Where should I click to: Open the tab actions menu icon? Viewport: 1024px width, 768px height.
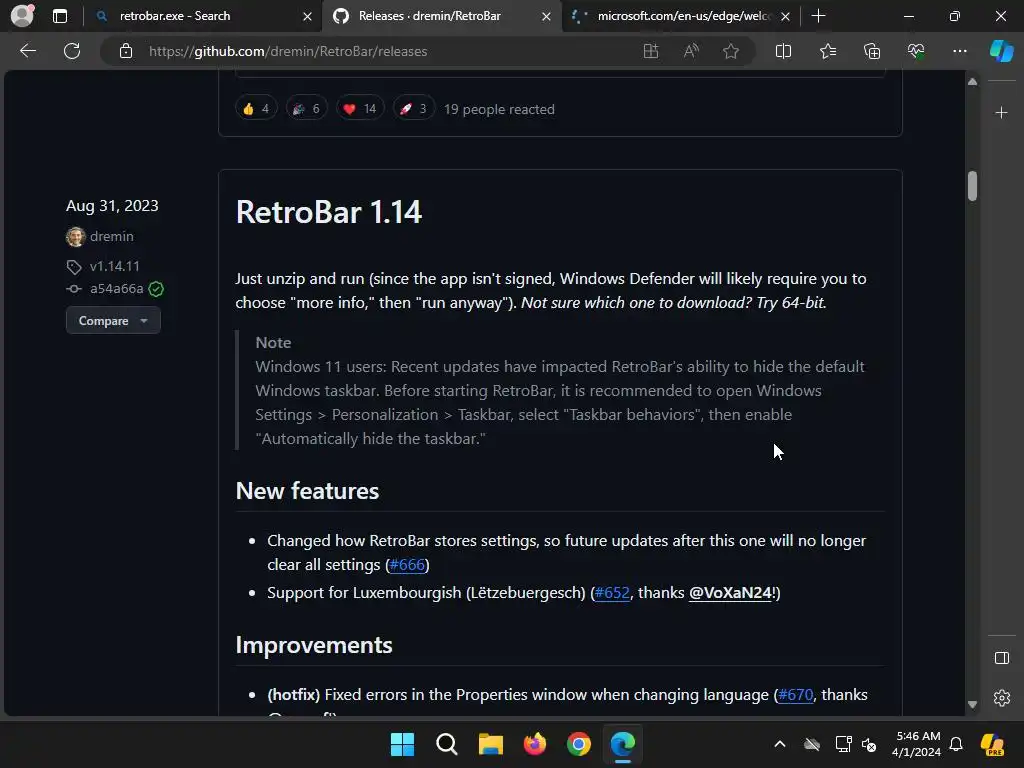60,16
